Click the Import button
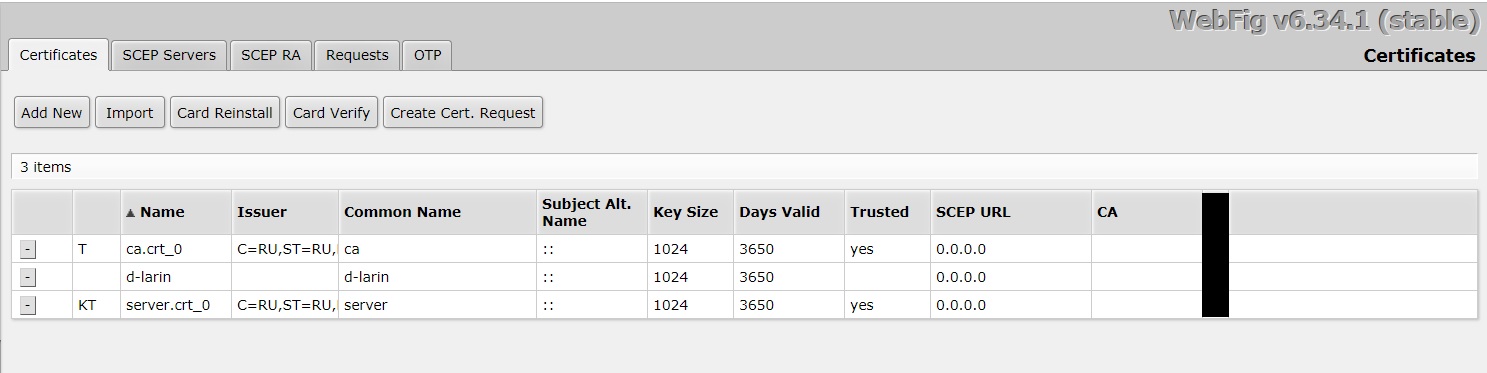 coord(130,112)
